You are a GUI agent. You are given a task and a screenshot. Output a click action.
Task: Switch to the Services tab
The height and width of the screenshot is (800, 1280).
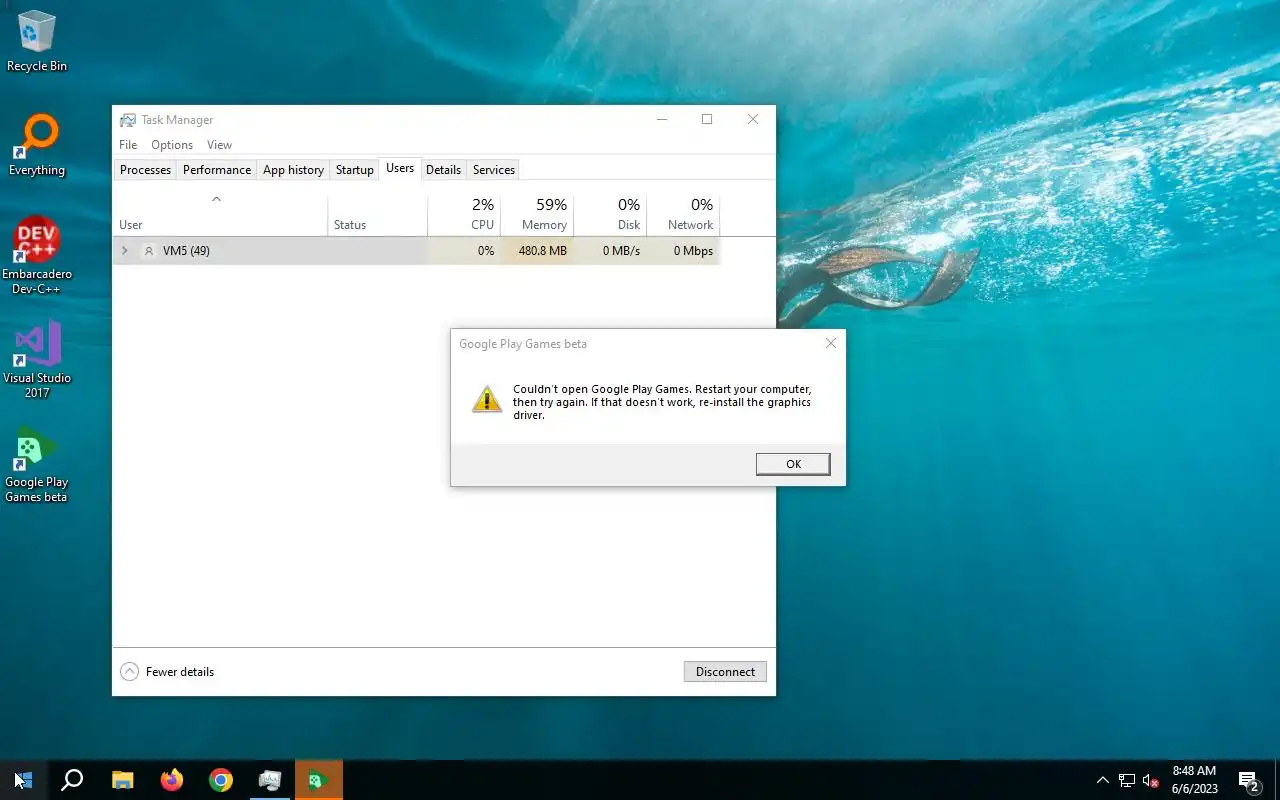(x=494, y=170)
